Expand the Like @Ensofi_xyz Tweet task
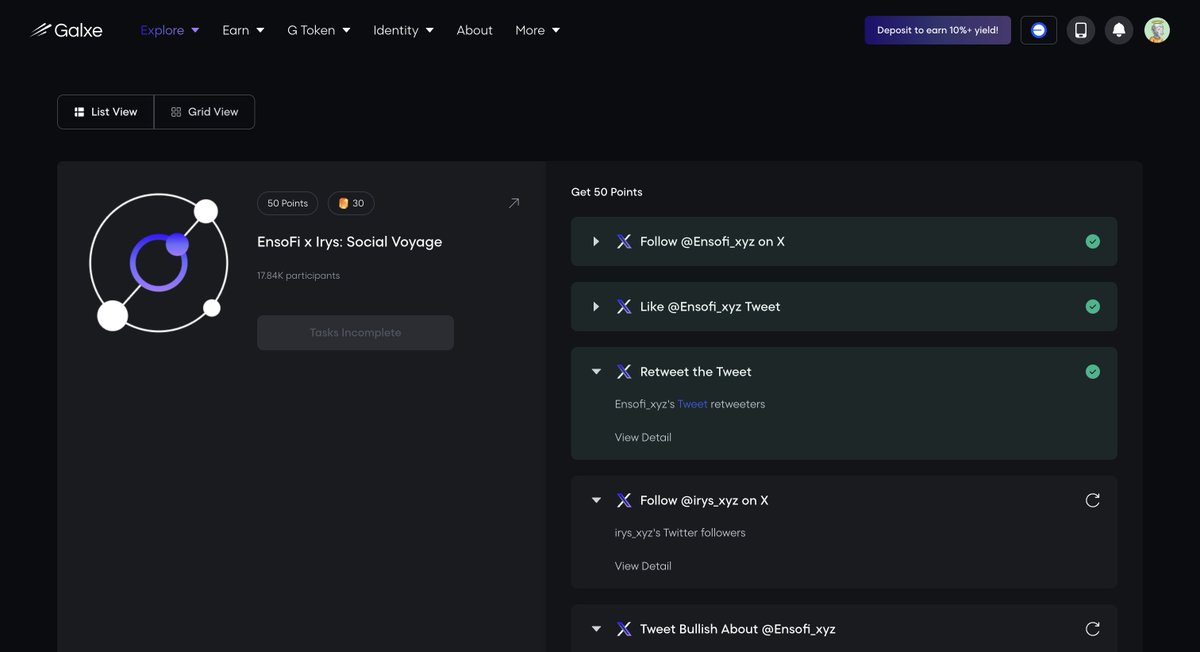 (x=596, y=307)
